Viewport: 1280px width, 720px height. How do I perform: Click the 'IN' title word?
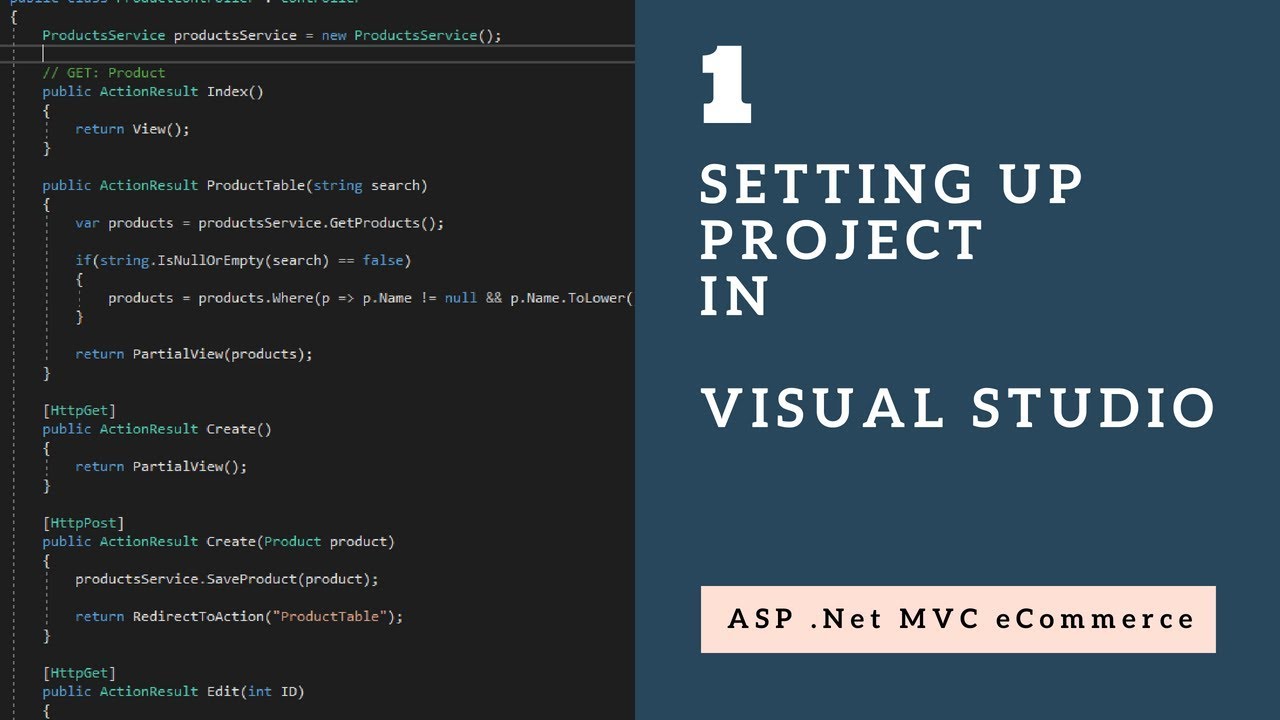pos(735,296)
